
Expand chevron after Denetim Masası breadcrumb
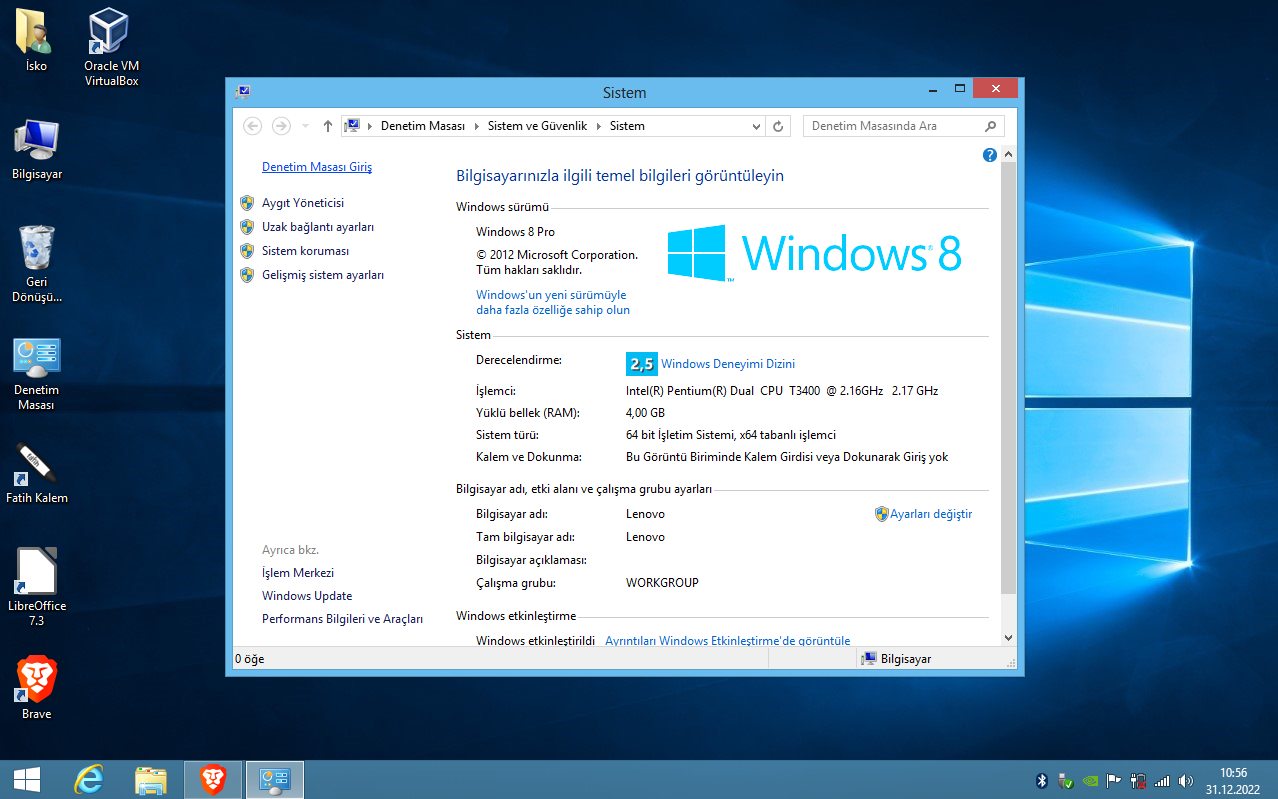coord(476,126)
